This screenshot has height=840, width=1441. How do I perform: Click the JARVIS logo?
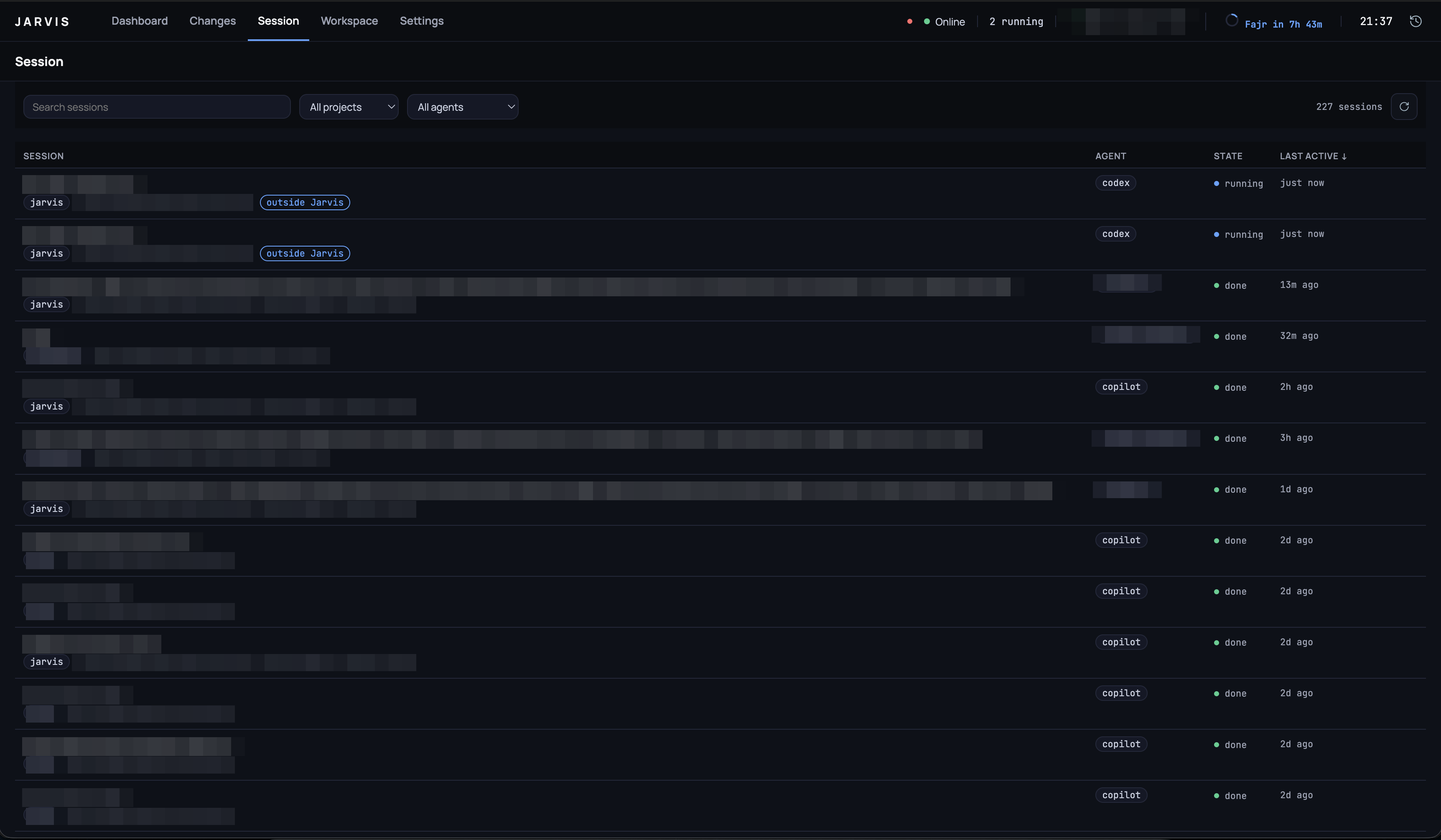tap(42, 22)
